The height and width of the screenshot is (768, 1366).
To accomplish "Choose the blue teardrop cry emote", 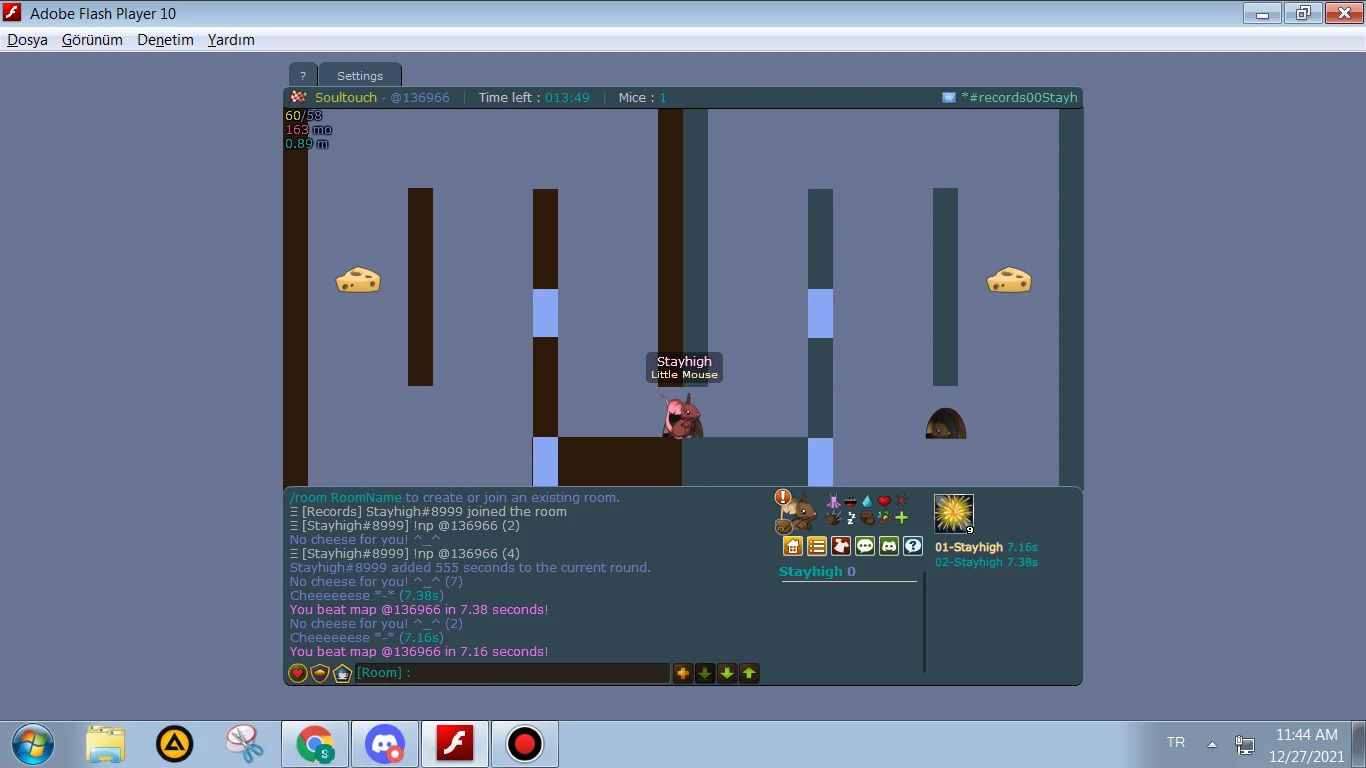I will (x=867, y=501).
